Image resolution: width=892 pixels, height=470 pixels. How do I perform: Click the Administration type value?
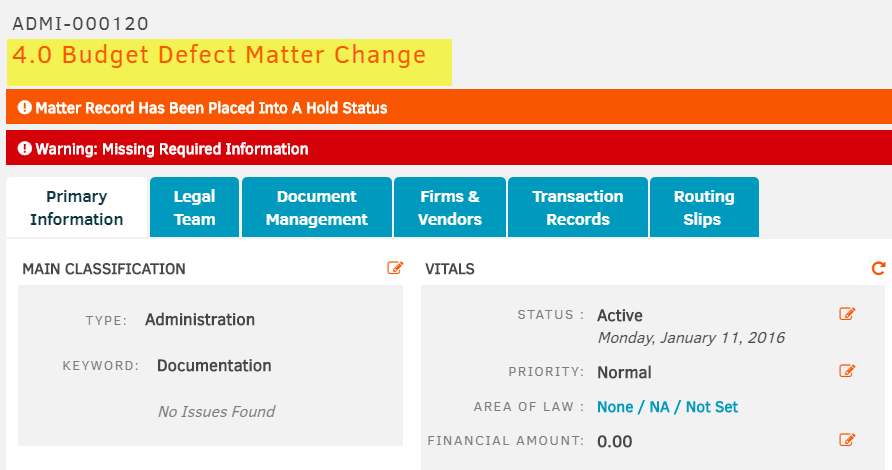point(200,319)
